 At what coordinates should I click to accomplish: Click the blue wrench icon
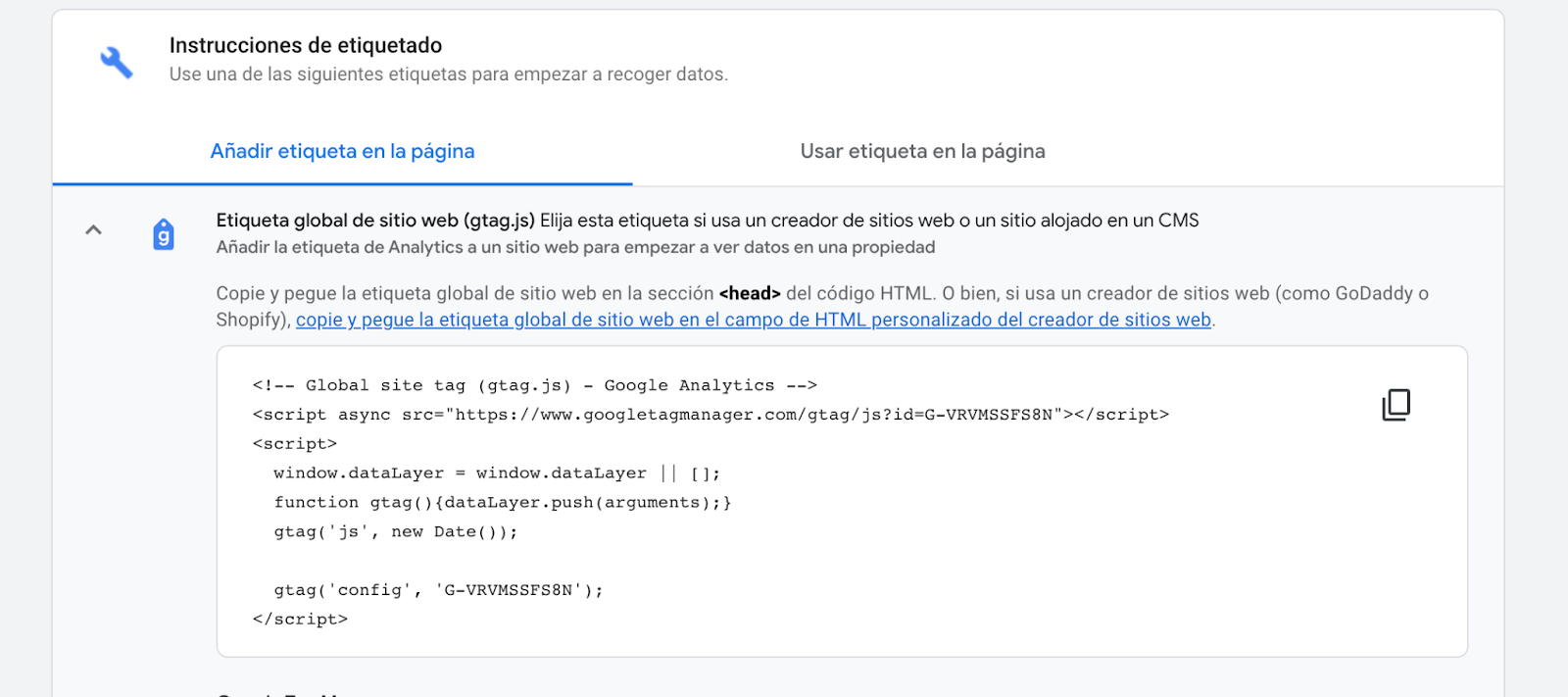point(117,62)
